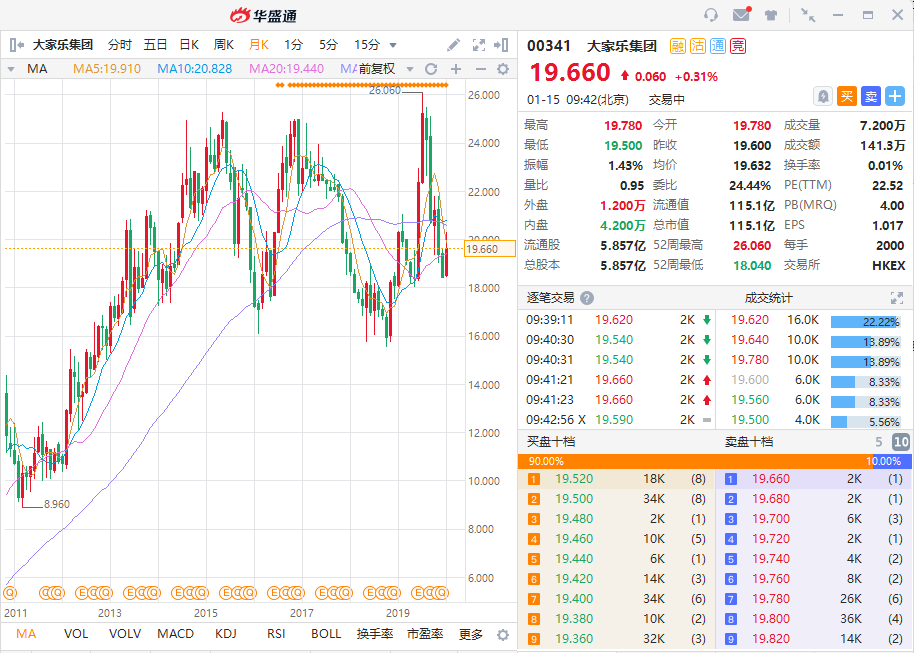
Task: Select ask level 1 price 19.660
Action: (x=771, y=479)
